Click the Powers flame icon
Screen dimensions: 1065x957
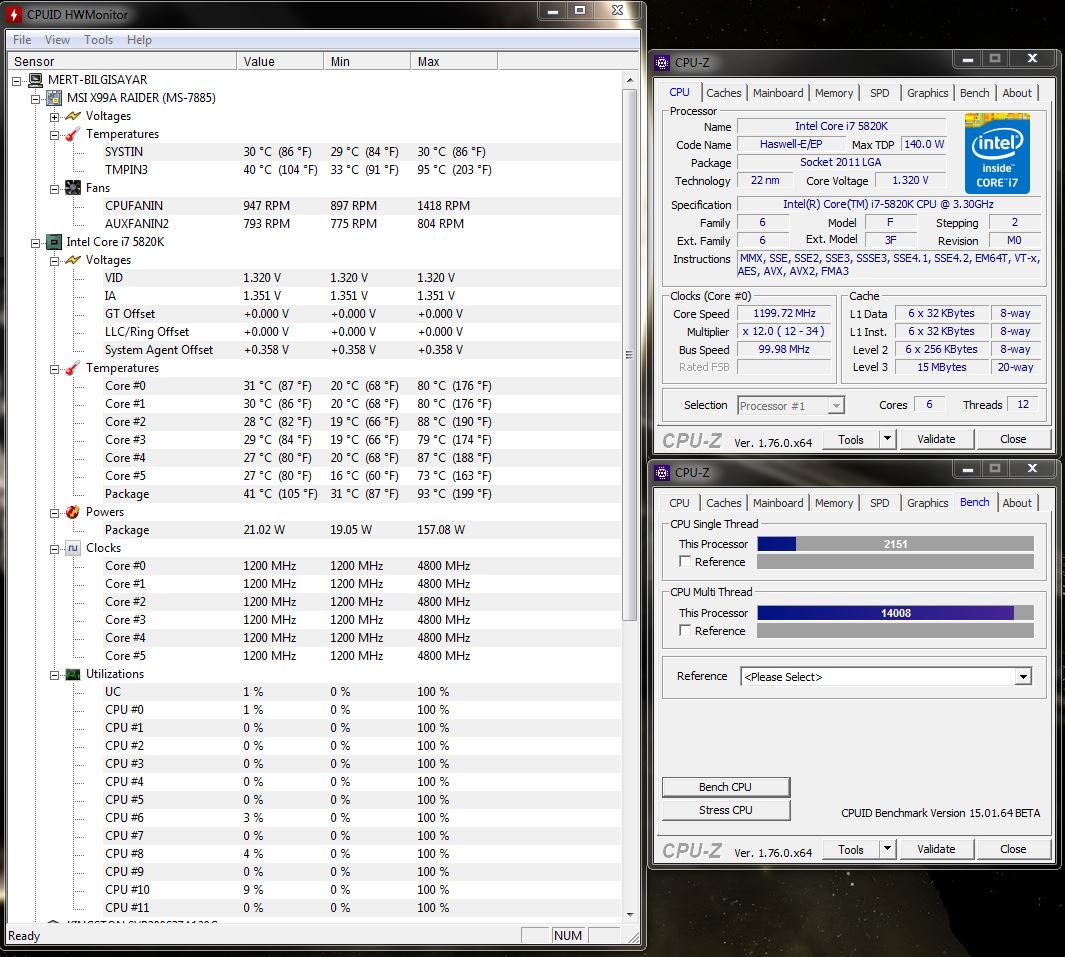[x=73, y=512]
